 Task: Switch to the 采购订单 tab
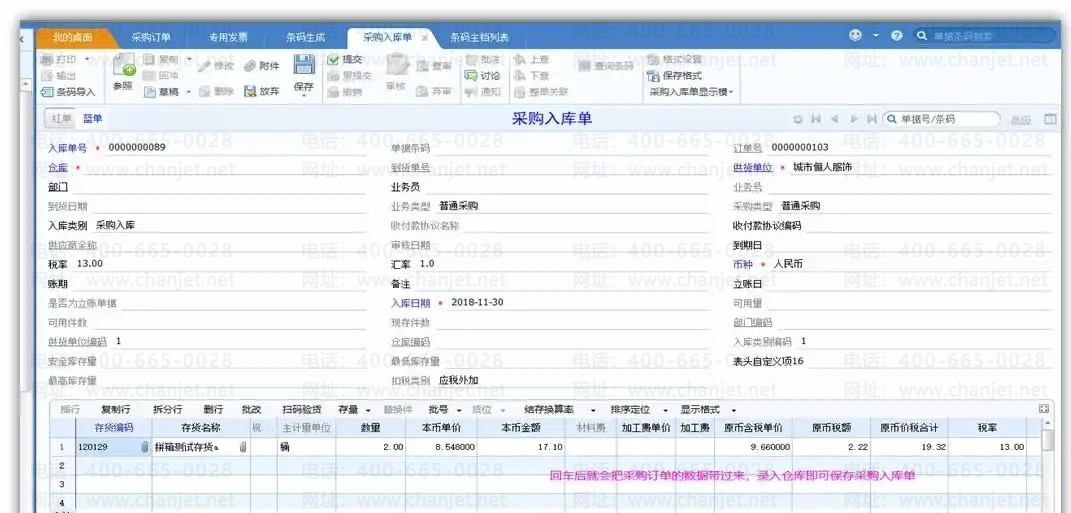152,37
